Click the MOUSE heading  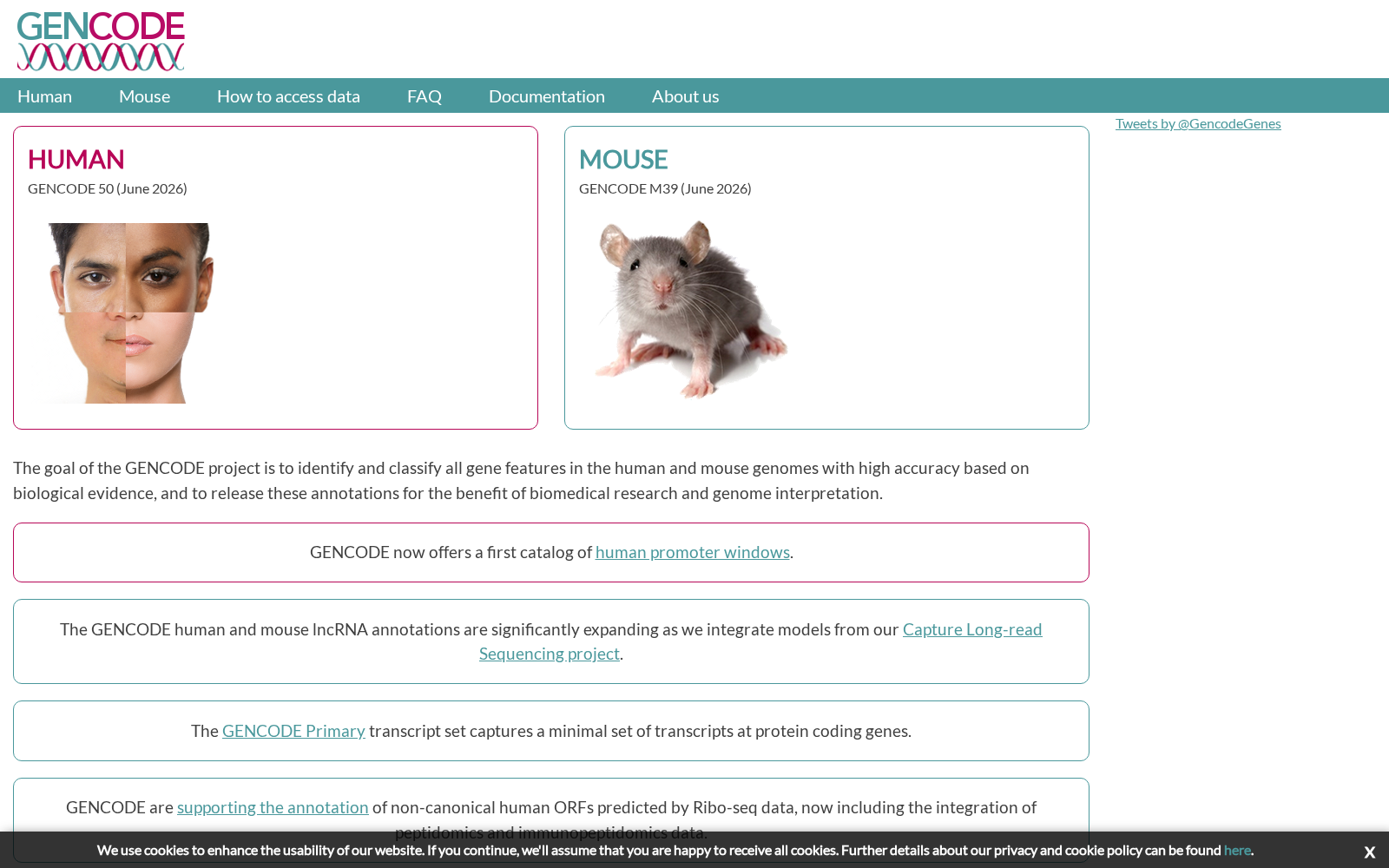(623, 159)
